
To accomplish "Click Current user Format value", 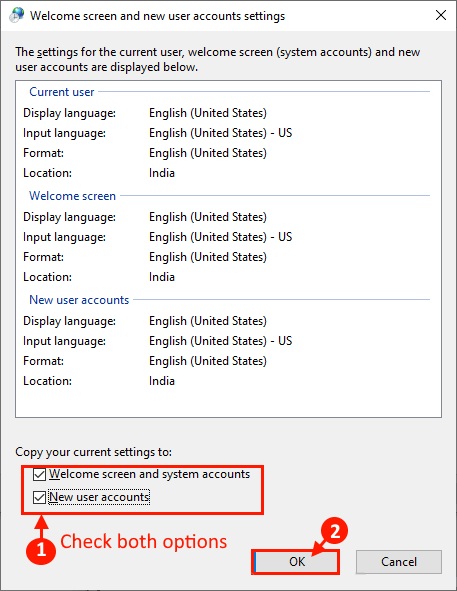I will tap(208, 153).
